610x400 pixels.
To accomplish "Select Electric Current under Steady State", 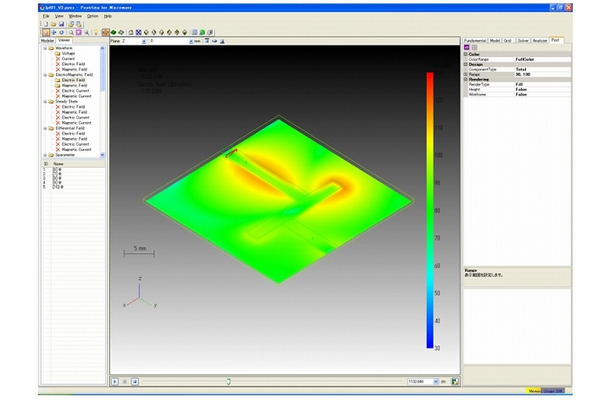I will [x=75, y=118].
